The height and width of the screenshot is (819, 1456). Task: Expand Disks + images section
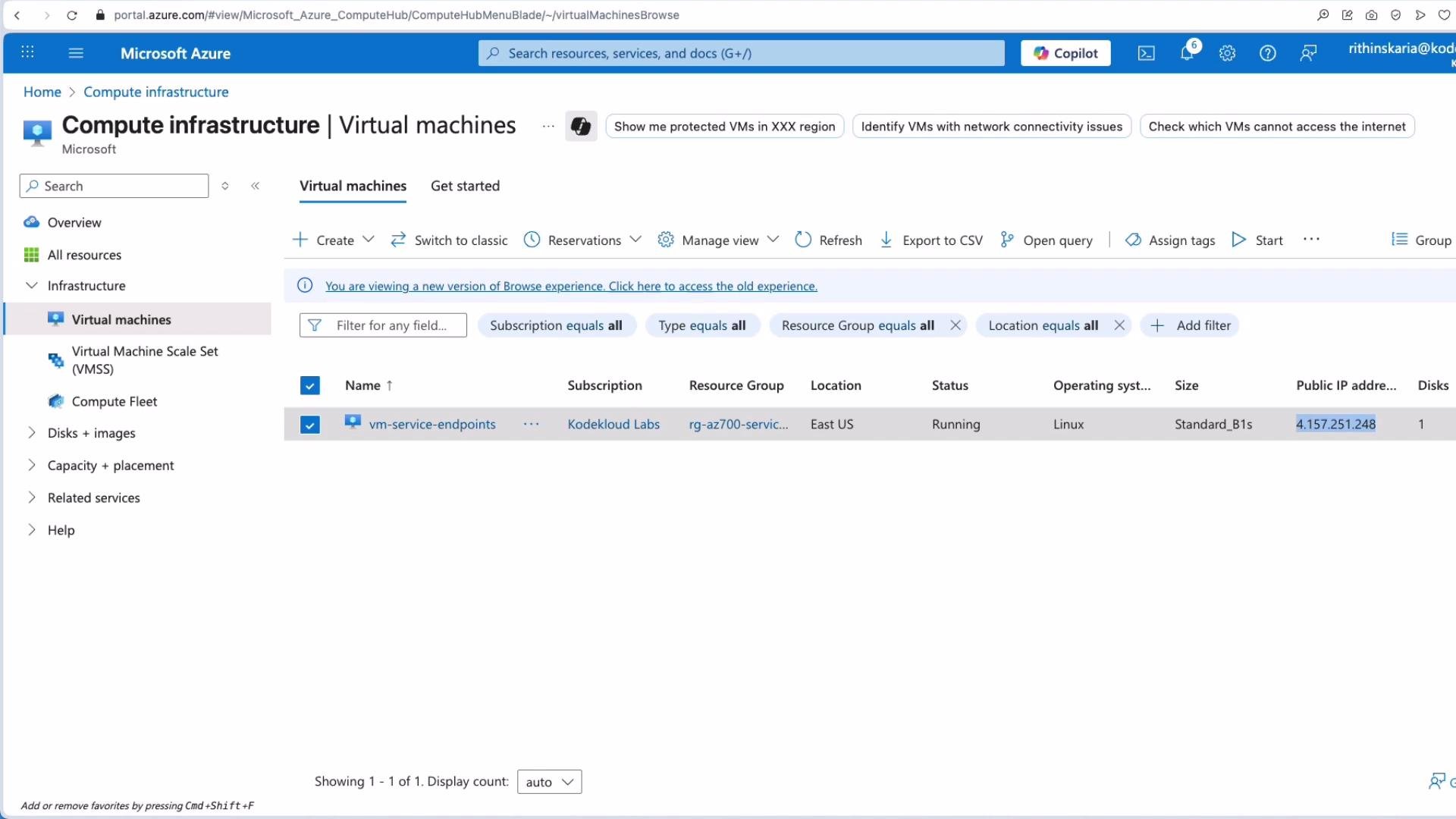pos(31,433)
